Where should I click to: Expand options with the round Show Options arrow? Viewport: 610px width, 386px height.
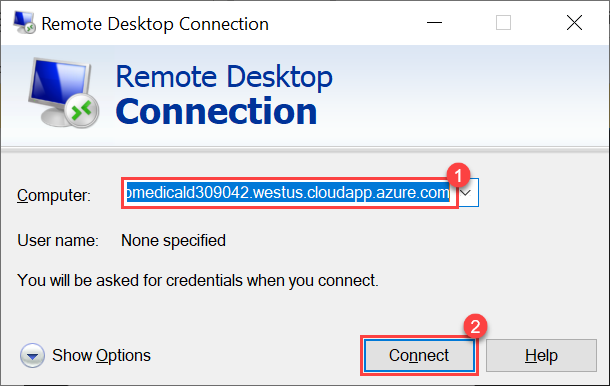(32, 355)
